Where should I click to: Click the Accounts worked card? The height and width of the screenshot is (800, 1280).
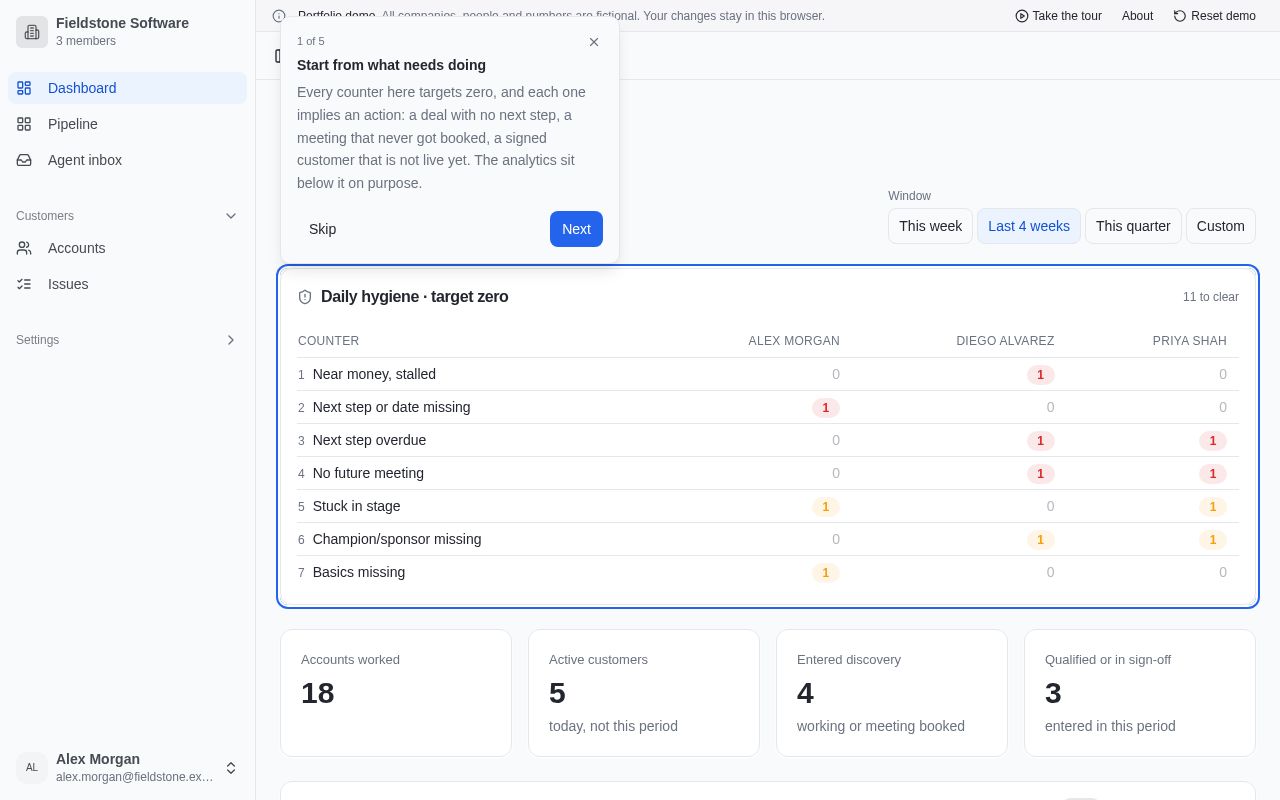(396, 693)
